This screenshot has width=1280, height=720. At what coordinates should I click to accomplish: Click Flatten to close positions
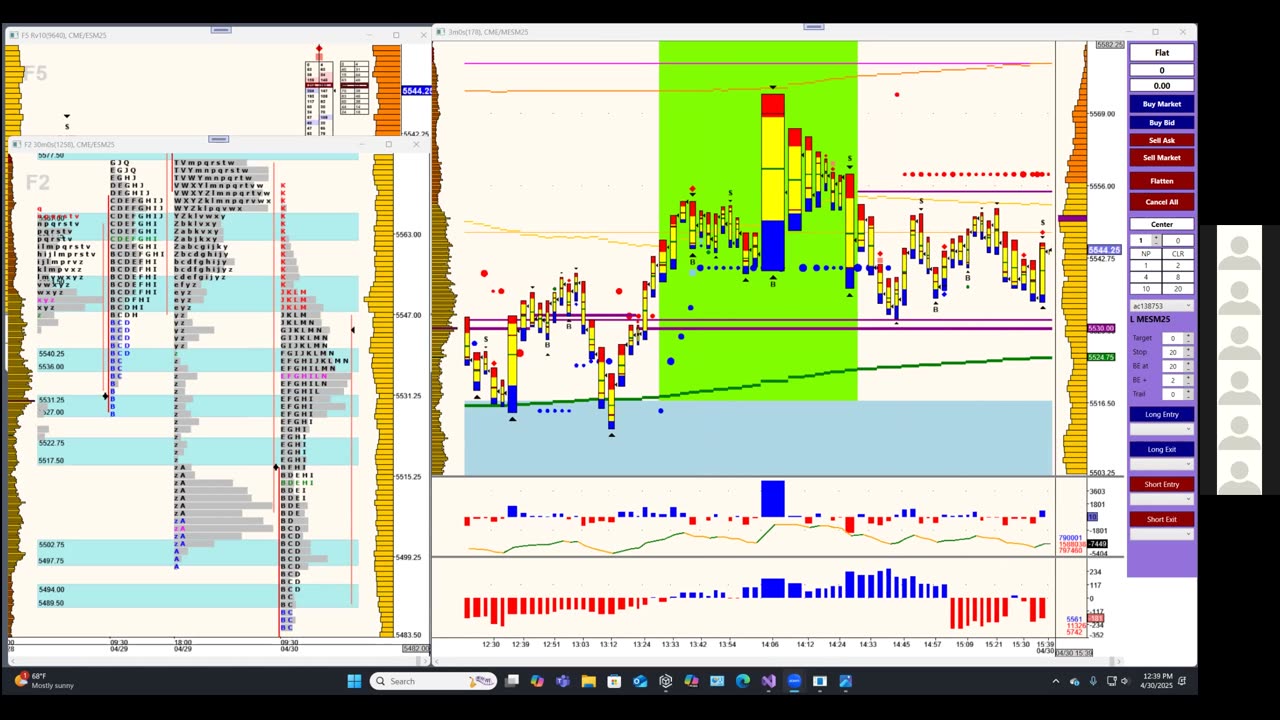click(x=1161, y=181)
